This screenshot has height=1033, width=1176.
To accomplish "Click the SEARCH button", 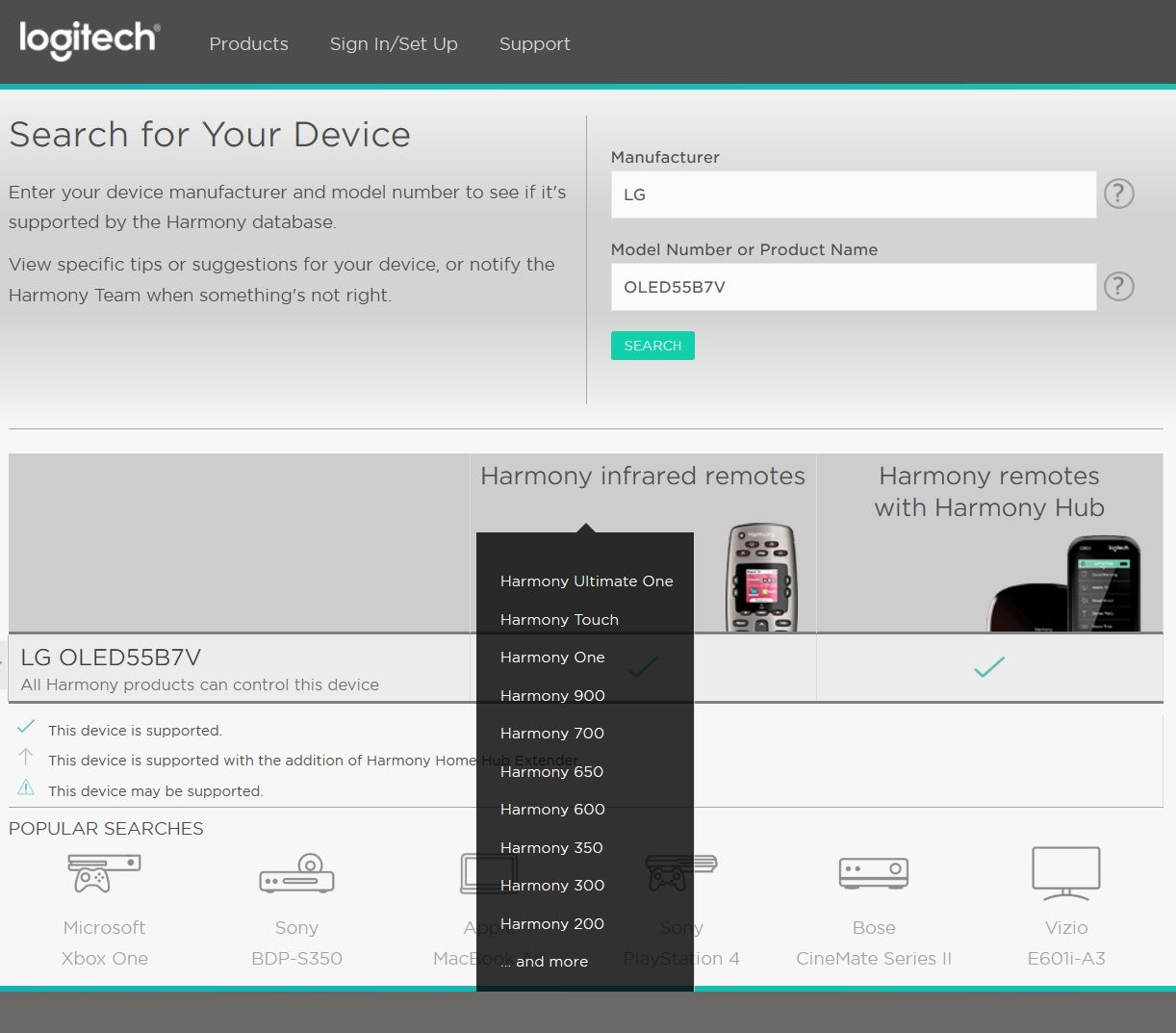I will 652,346.
